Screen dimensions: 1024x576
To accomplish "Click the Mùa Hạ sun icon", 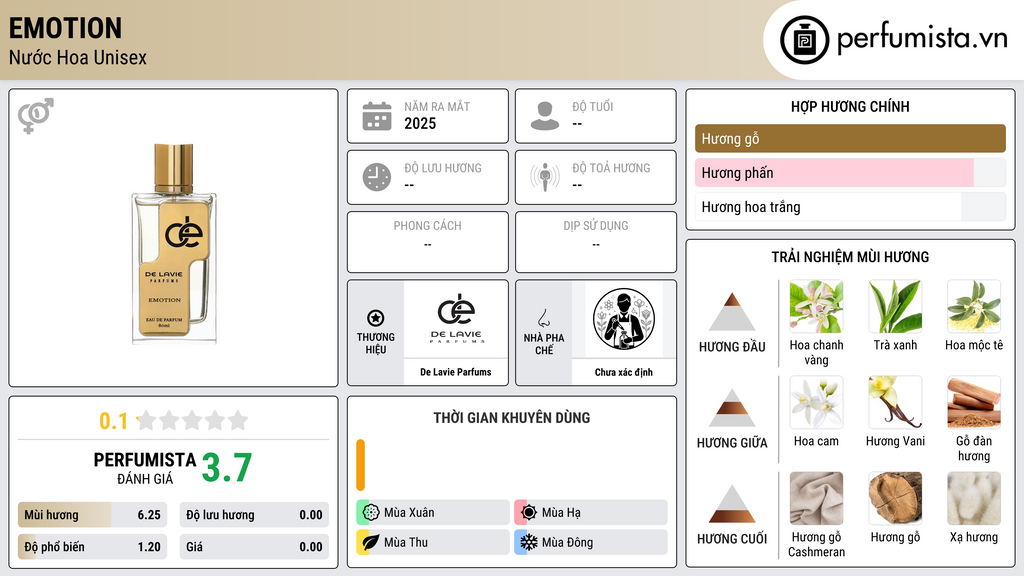I will tap(529, 513).
